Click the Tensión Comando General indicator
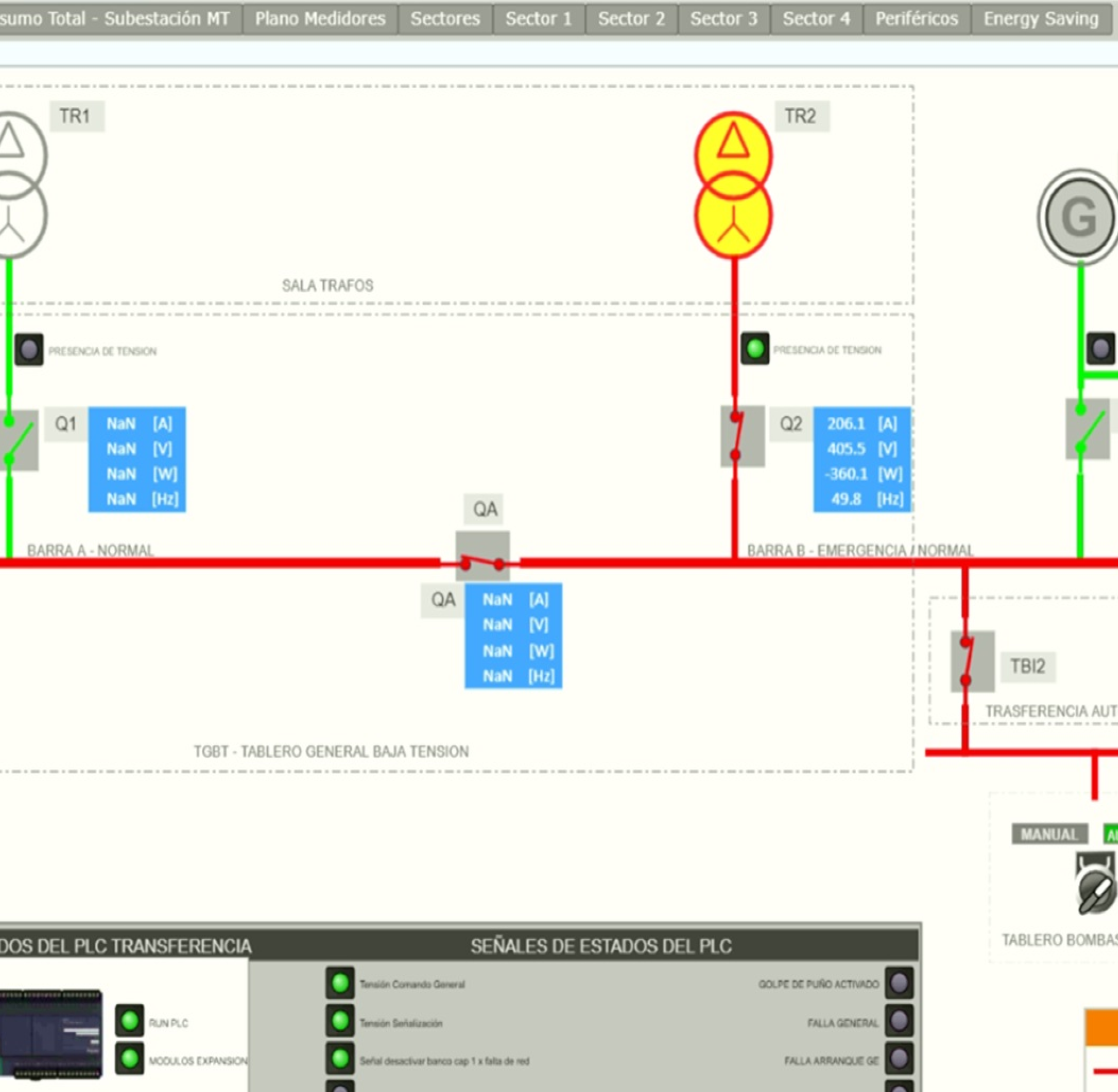Screen dimensions: 1118x1092 340,983
